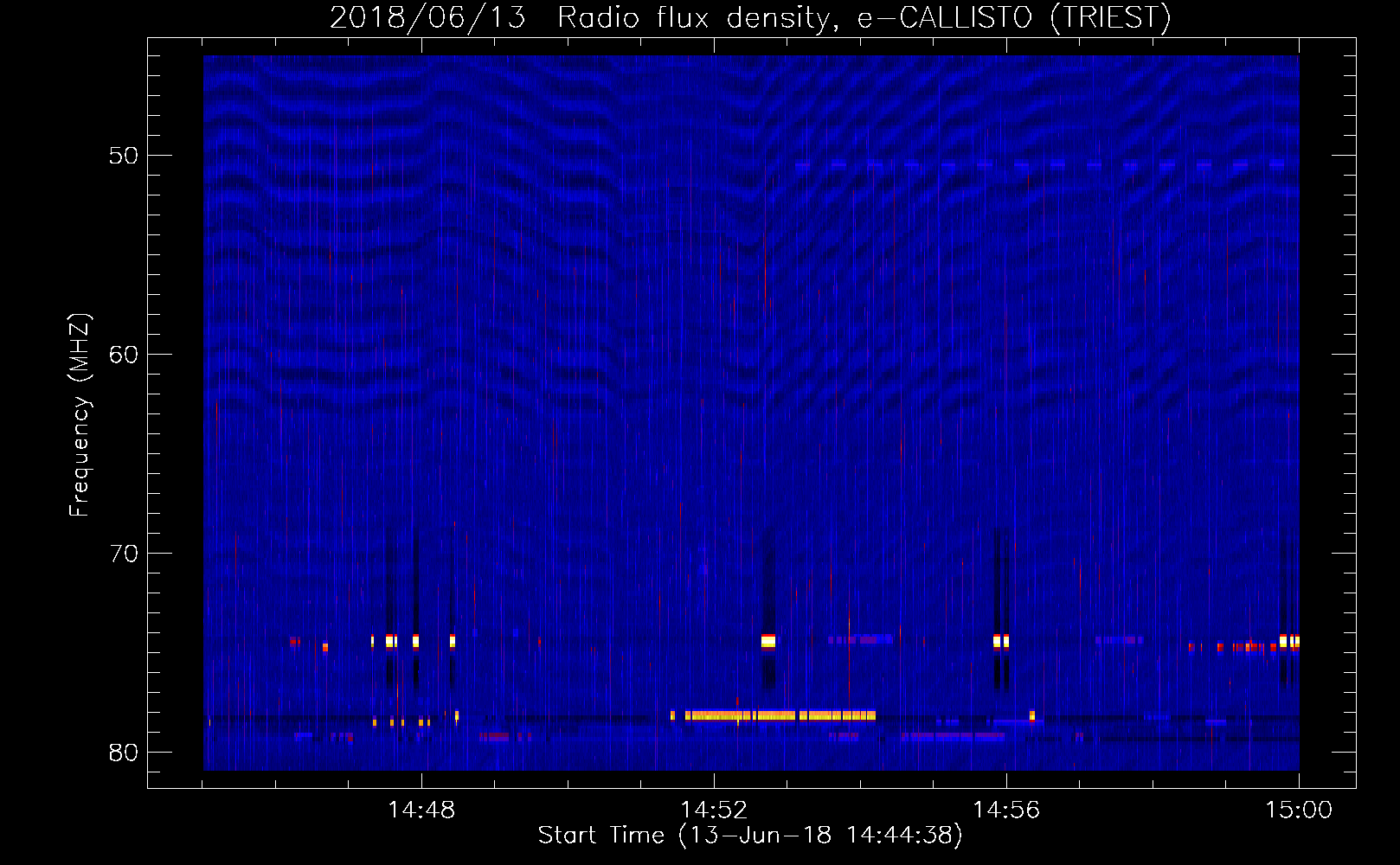The height and width of the screenshot is (865, 1400).
Task: Click the 70 MHz tick label
Action: click(x=124, y=554)
